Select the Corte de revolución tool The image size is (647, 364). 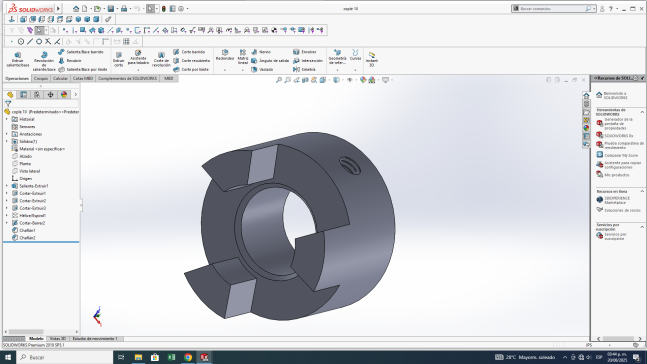pyautogui.click(x=161, y=59)
